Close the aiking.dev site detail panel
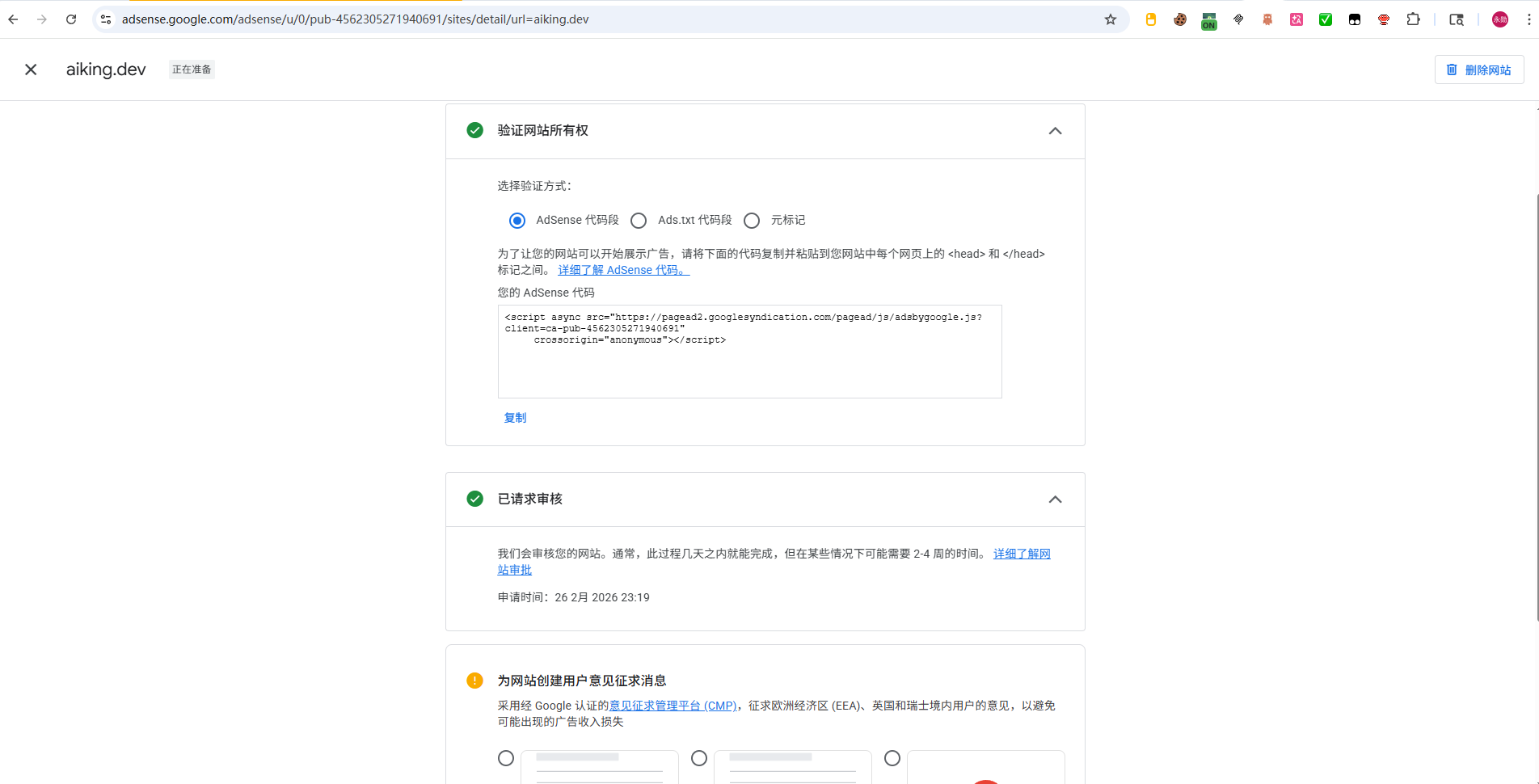1539x784 pixels. [x=31, y=70]
